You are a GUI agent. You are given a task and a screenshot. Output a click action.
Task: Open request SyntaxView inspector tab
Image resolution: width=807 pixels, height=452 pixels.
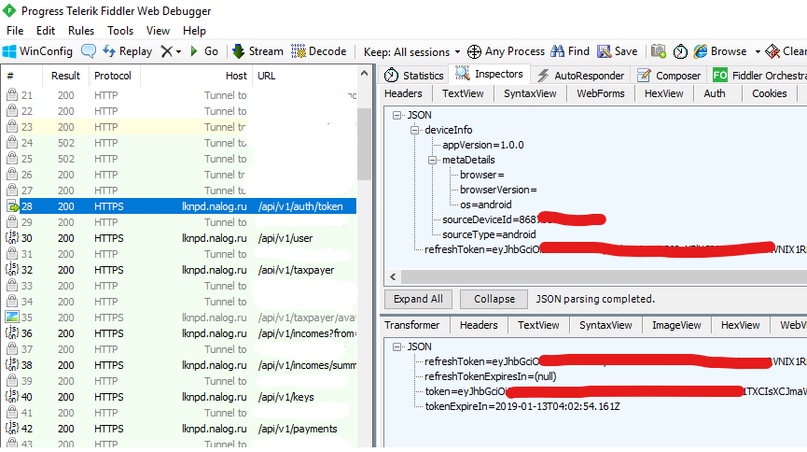pos(530,93)
